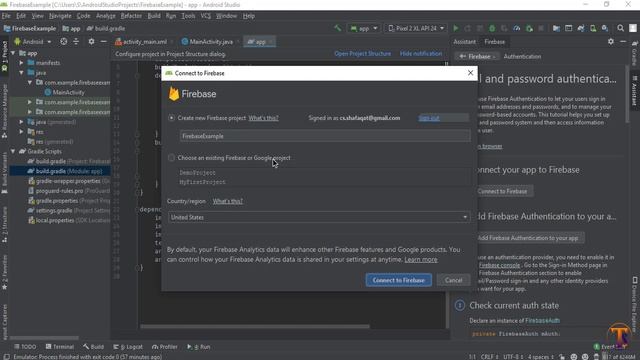The height and width of the screenshot is (360, 640).
Task: Select build.gradle (Module: app) in tree
Action: pyautogui.click(x=60, y=171)
